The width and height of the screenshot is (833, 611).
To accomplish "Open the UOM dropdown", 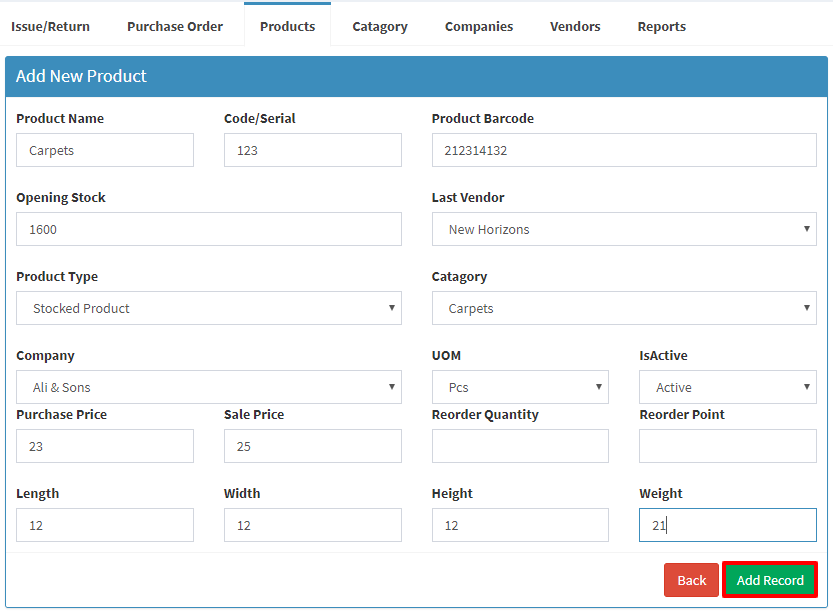I will (x=520, y=387).
